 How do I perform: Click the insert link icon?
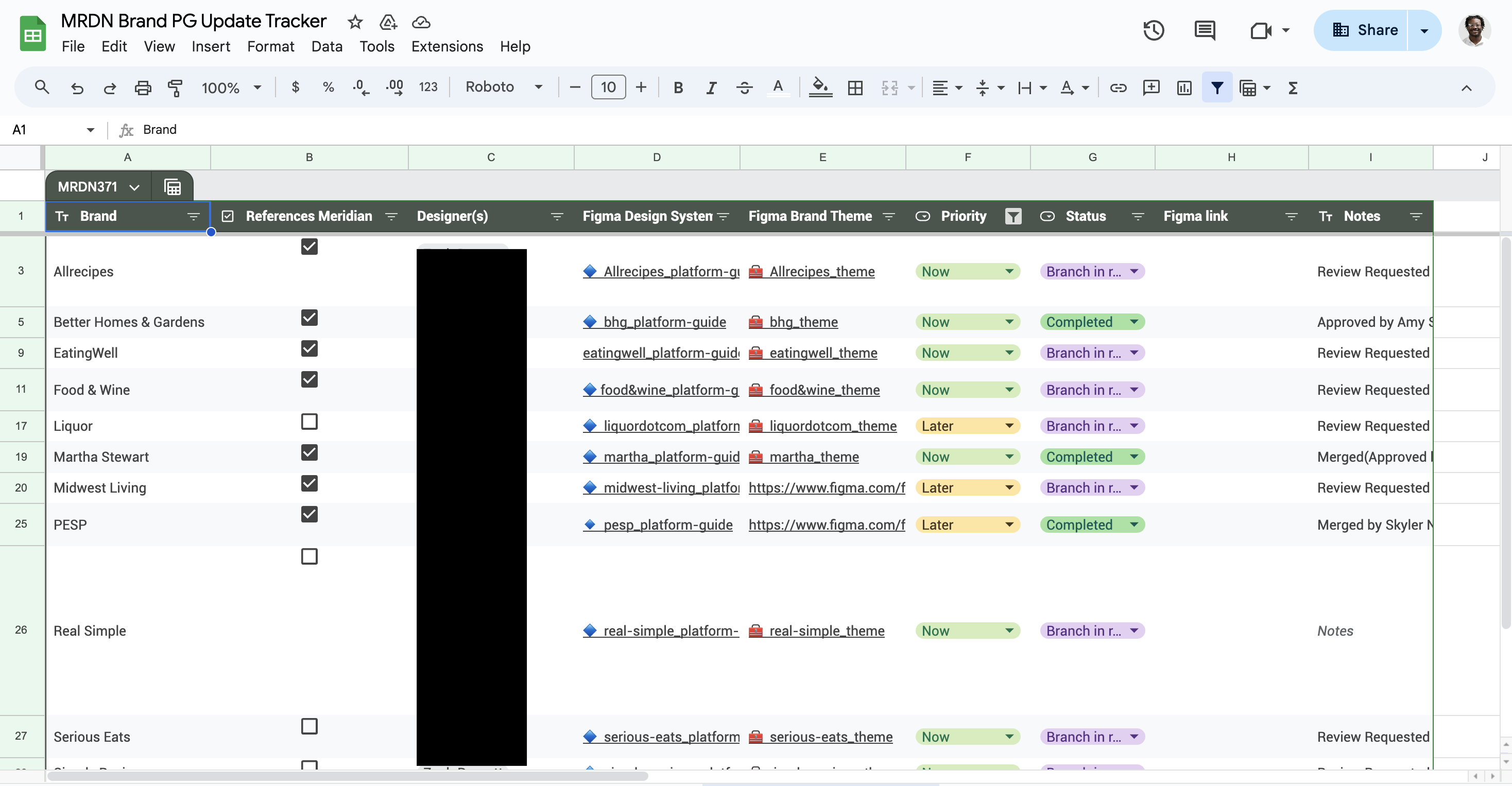point(1118,88)
